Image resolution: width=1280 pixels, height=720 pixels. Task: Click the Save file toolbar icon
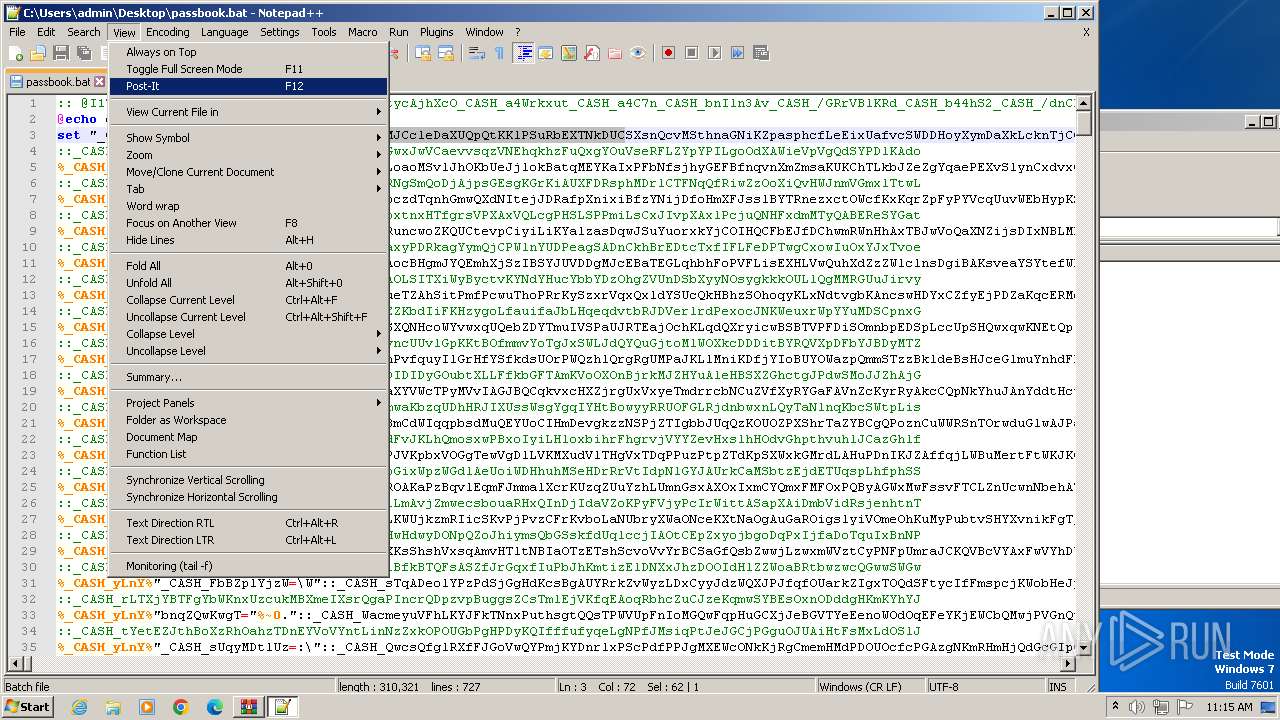(60, 53)
